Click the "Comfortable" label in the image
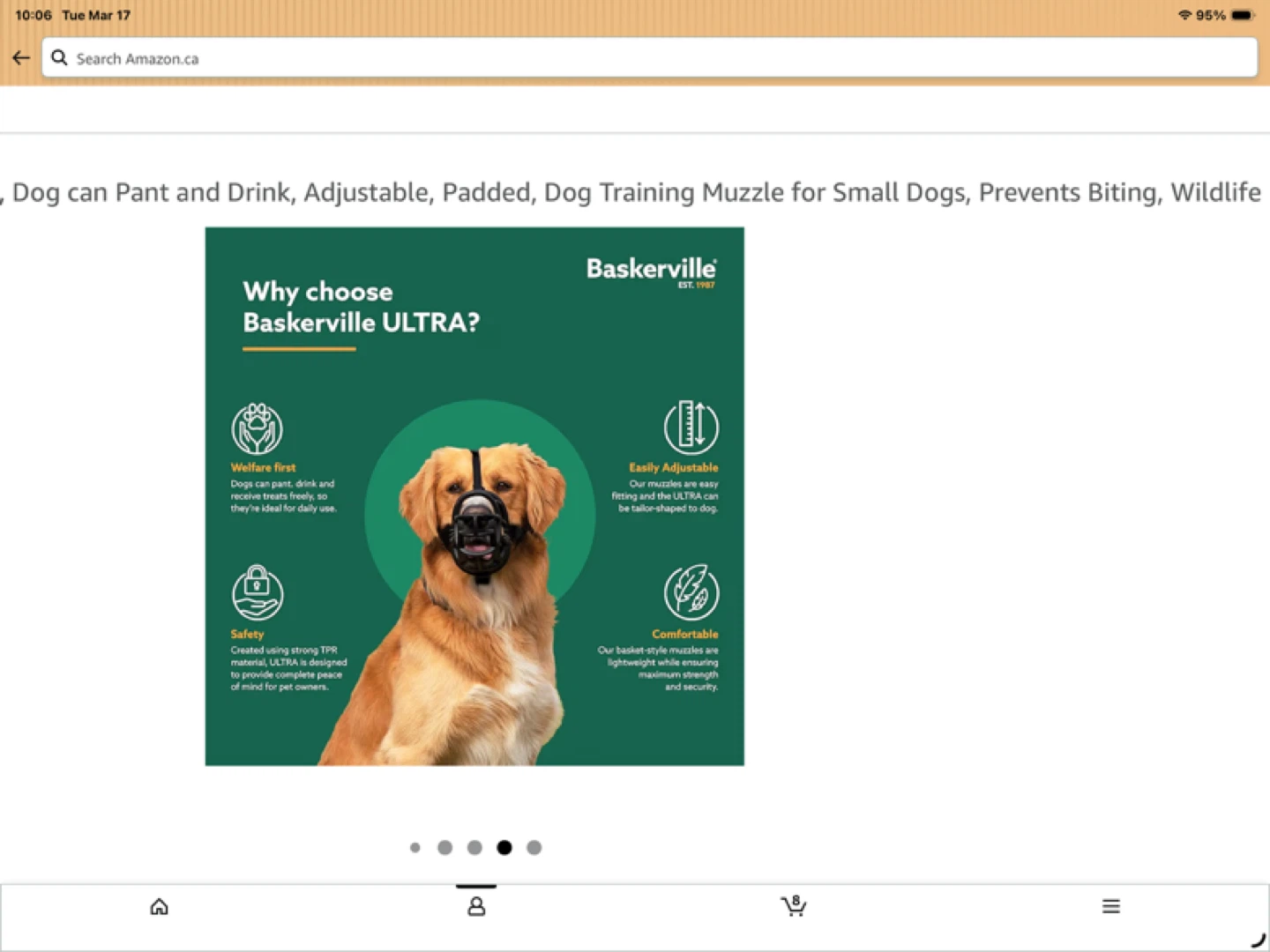The height and width of the screenshot is (952, 1270). tap(685, 635)
